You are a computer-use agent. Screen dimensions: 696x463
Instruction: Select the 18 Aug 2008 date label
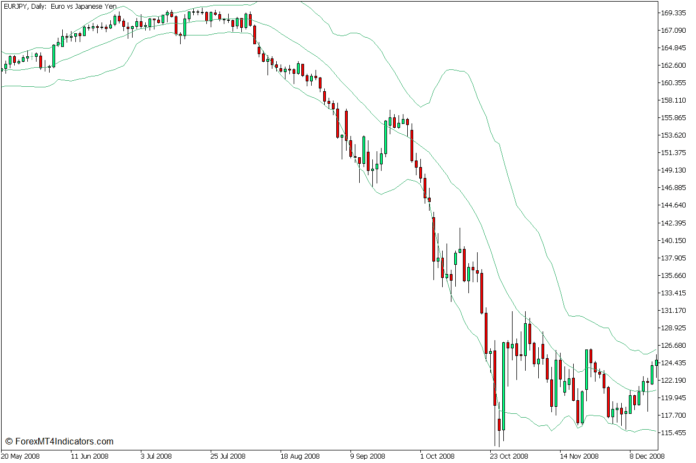[x=298, y=456]
